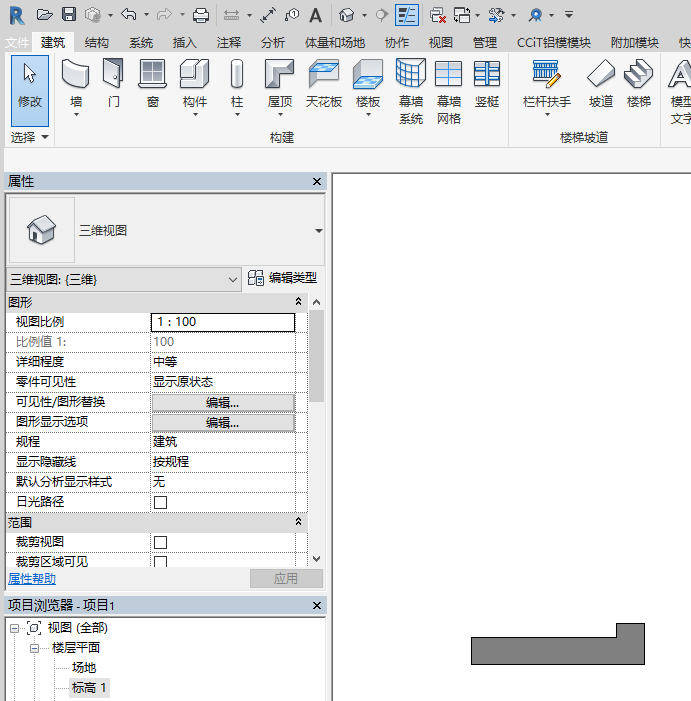691x701 pixels.
Task: Select the Column tool (柱)
Action: tap(237, 83)
